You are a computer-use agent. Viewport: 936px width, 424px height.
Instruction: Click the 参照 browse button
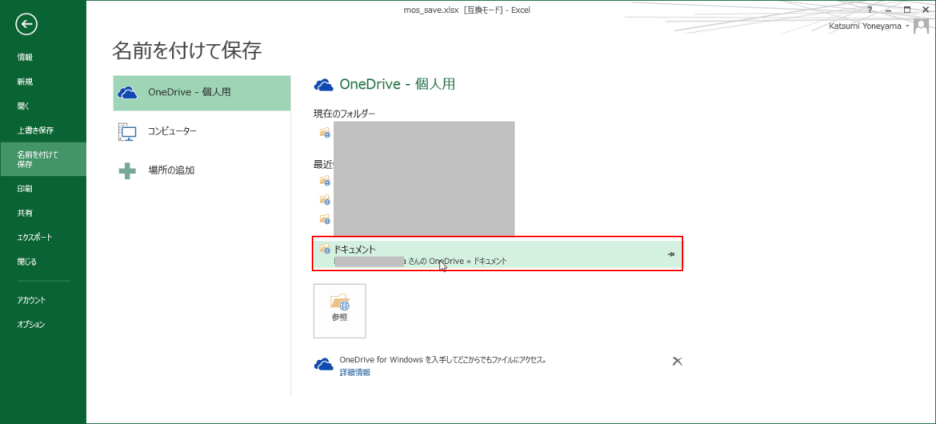tap(340, 311)
